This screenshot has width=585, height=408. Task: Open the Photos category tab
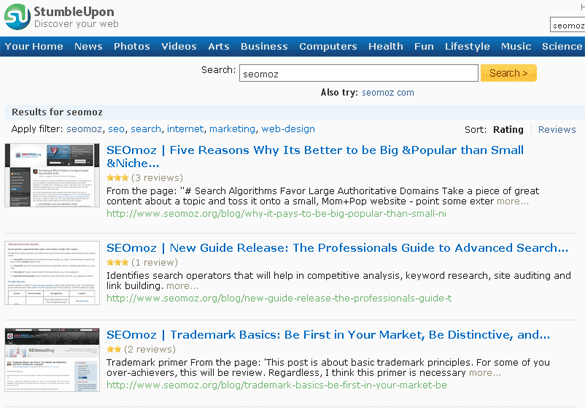[x=132, y=46]
